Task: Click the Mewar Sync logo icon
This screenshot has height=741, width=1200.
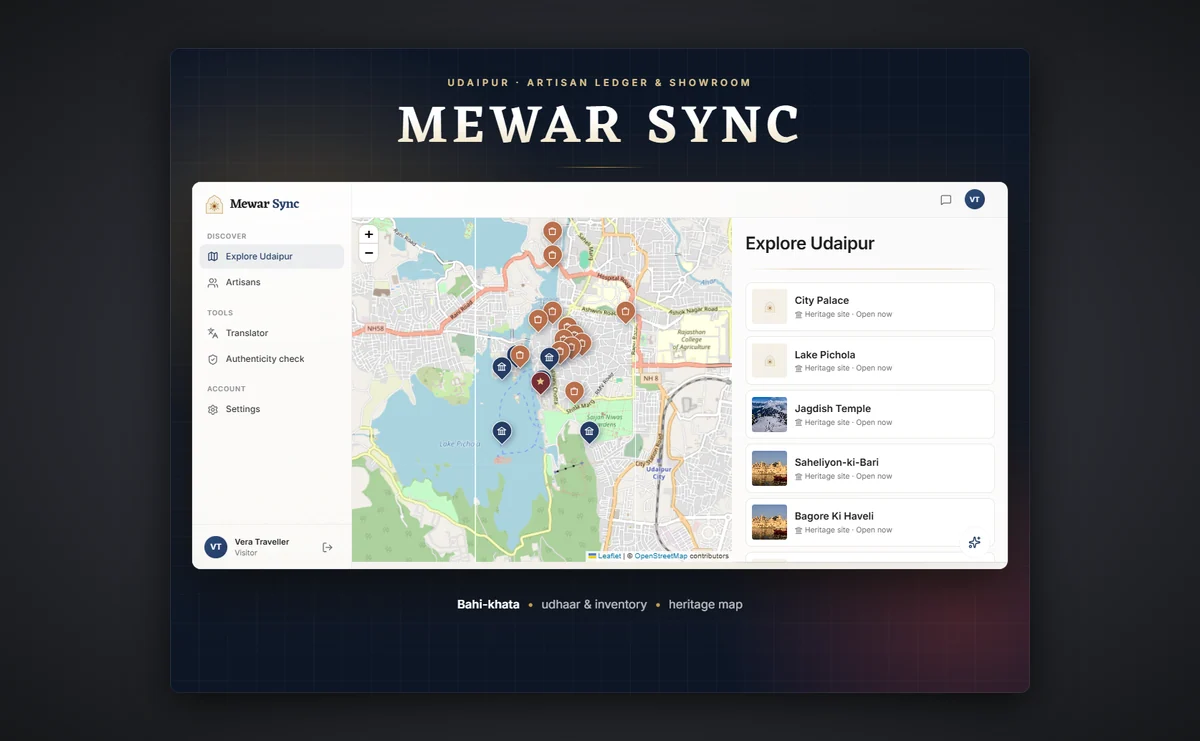Action: [x=214, y=204]
